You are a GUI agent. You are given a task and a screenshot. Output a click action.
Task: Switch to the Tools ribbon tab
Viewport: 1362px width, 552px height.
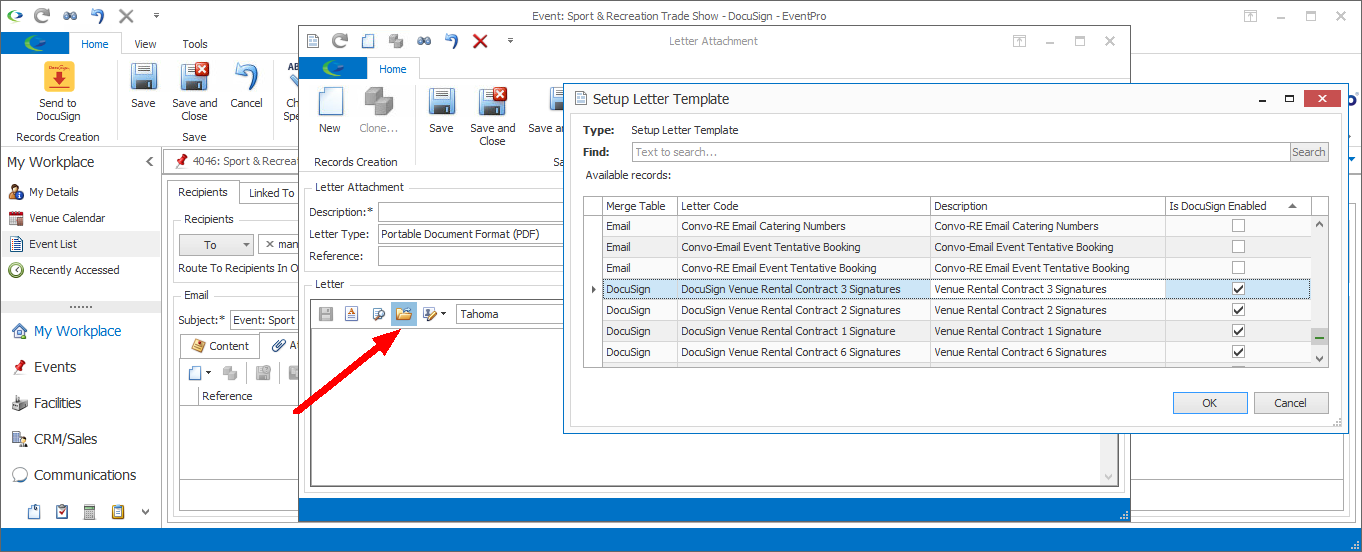[195, 44]
